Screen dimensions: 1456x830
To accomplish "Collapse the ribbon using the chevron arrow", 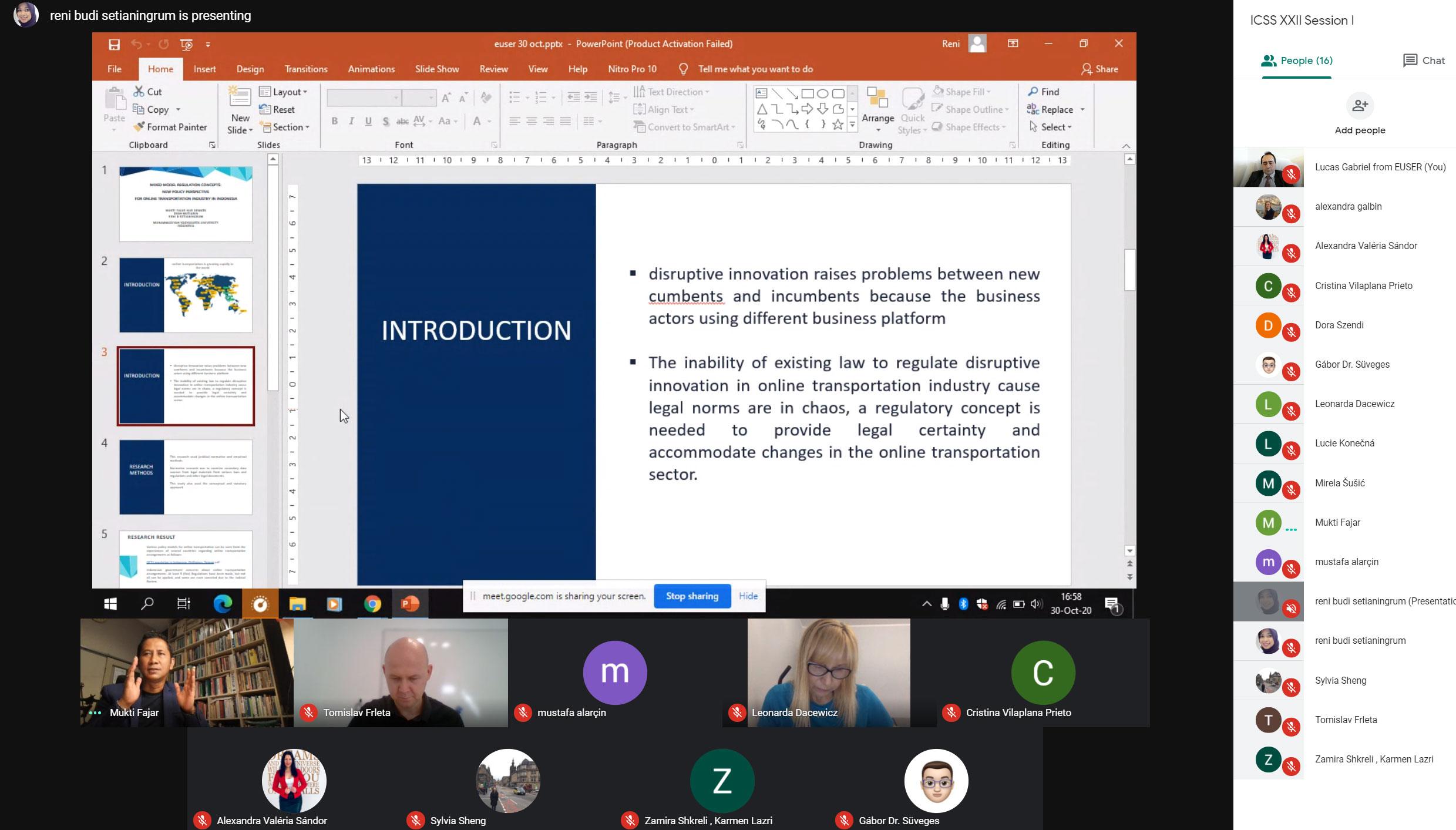I will (1125, 146).
